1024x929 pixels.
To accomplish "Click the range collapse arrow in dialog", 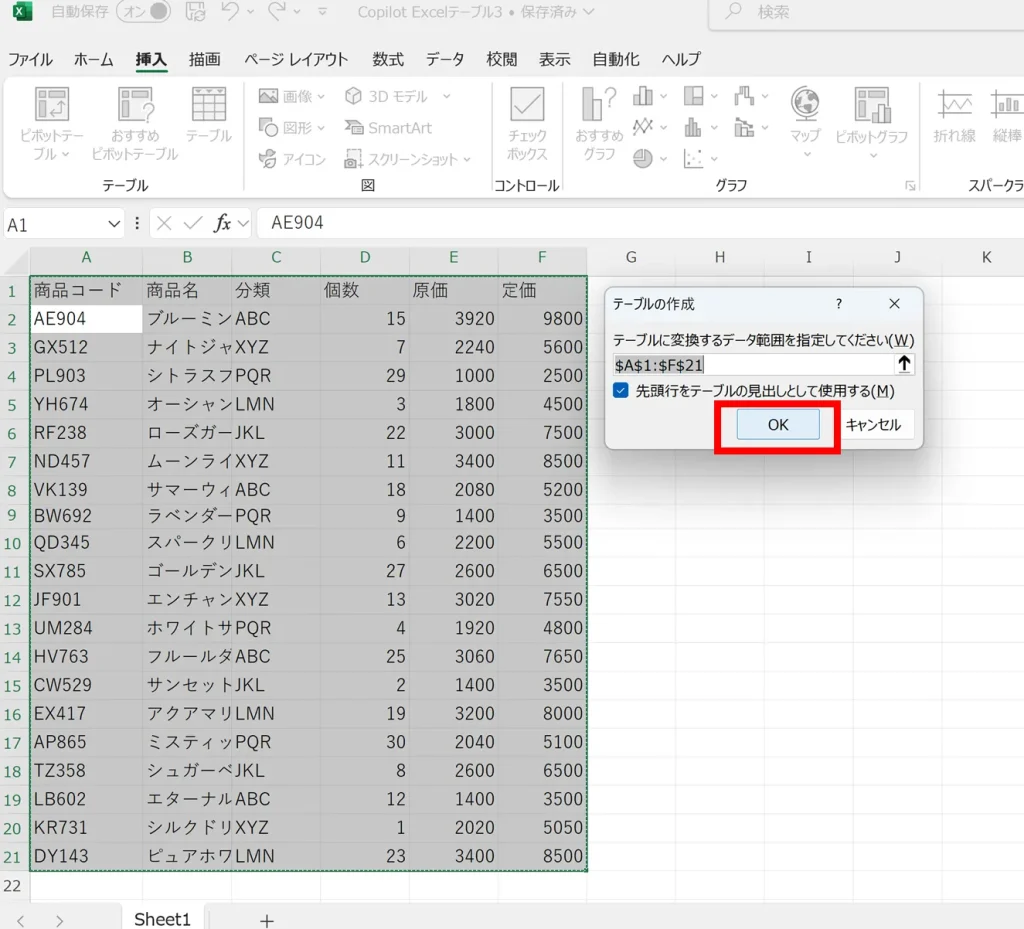I will coord(904,364).
